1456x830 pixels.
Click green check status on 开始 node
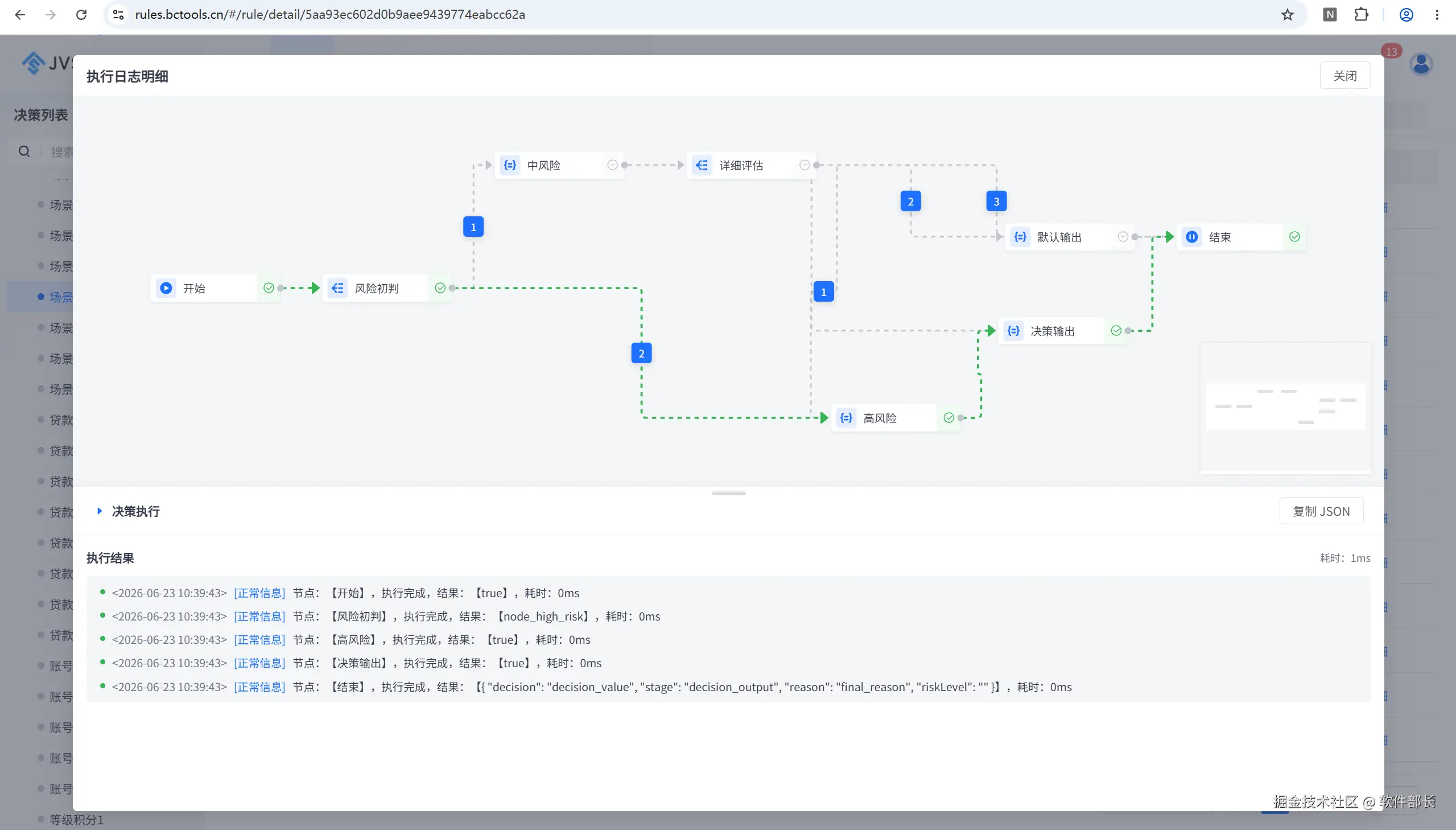pyautogui.click(x=269, y=288)
